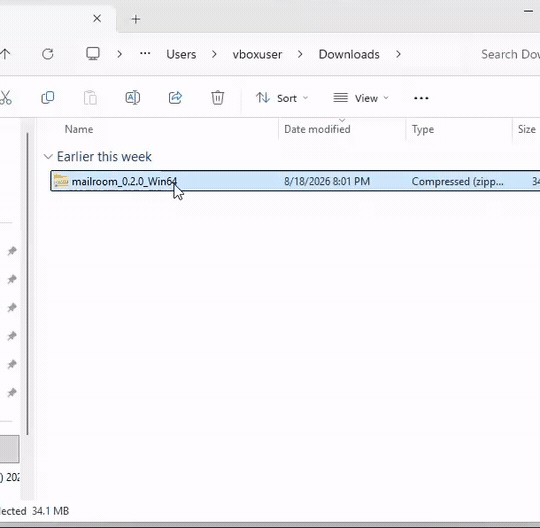This screenshot has height=528, width=540.
Task: Open the Sort dropdown menu
Action: (x=282, y=98)
